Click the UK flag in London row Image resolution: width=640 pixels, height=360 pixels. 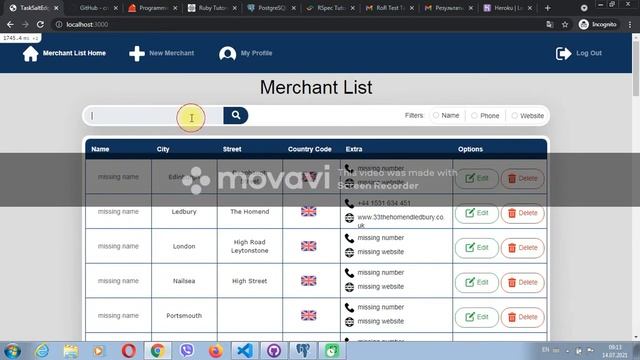[309, 246]
